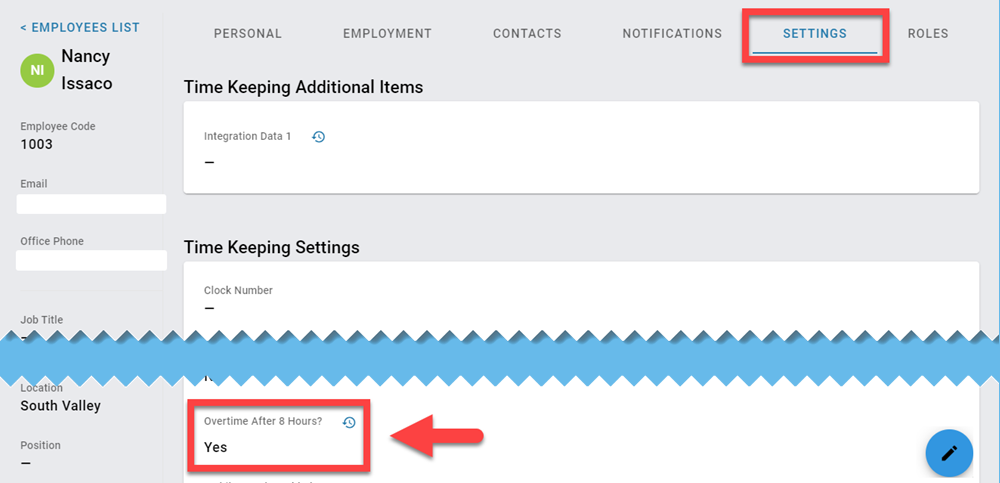Viewport: 1000px width, 483px height.
Task: Go back to the Employees List
Action: [x=80, y=27]
